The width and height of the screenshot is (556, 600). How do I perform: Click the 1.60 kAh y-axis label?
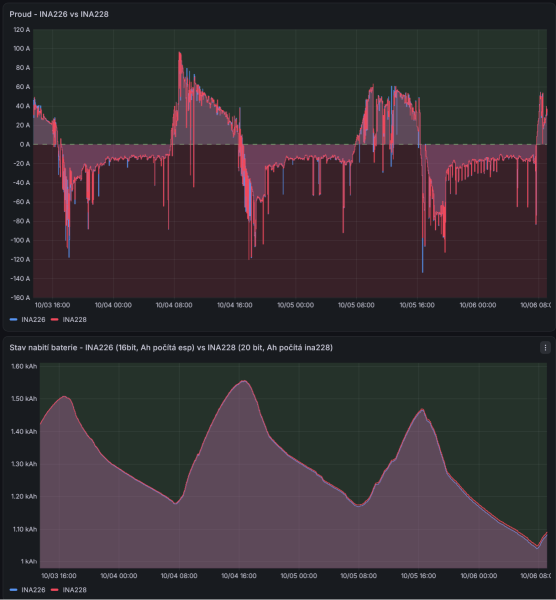(24, 366)
